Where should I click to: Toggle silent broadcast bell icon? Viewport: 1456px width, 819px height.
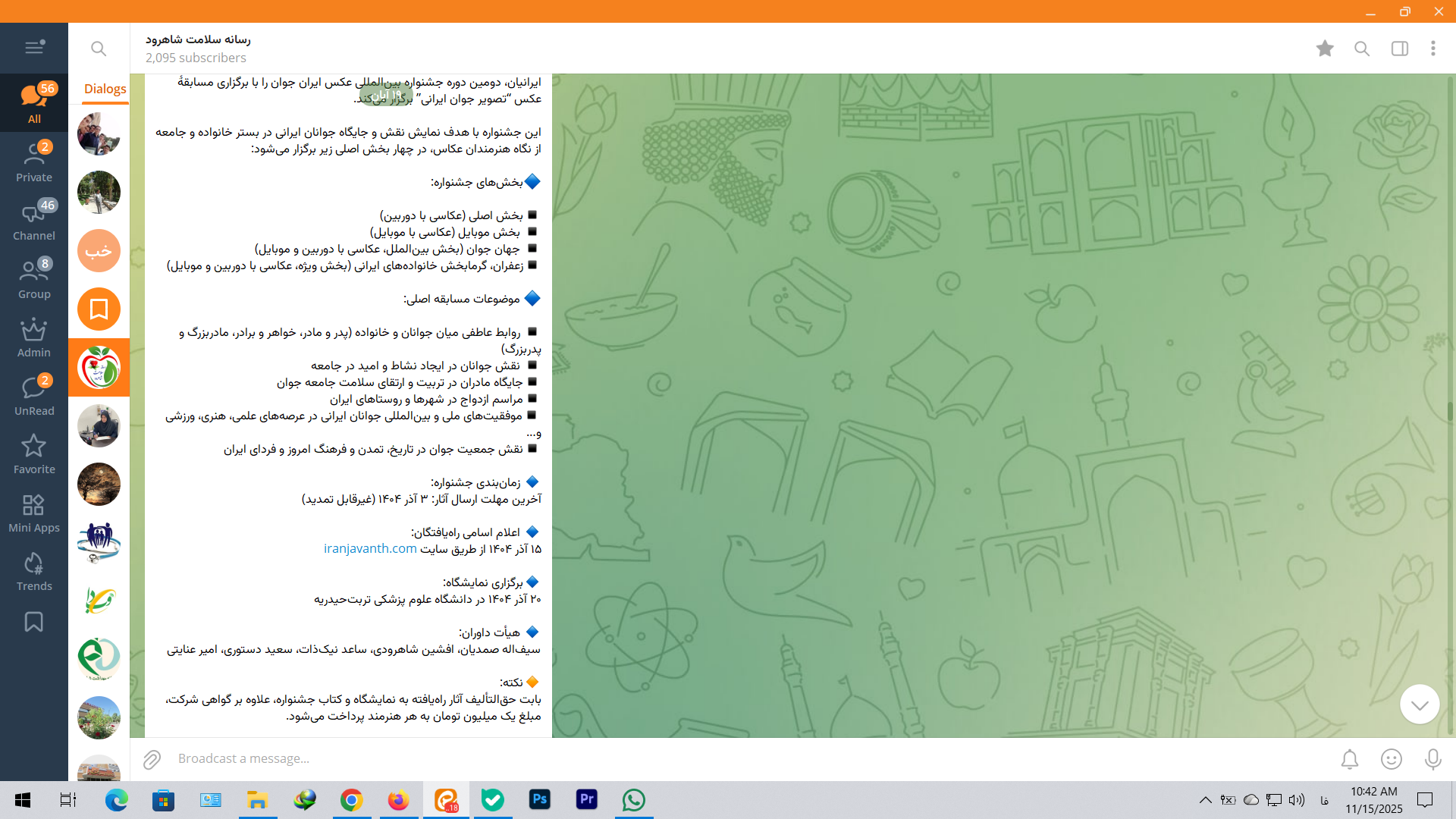point(1349,759)
